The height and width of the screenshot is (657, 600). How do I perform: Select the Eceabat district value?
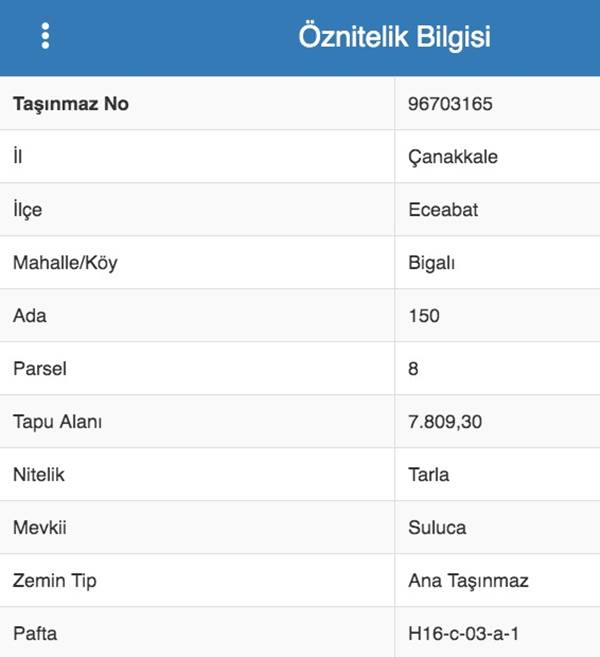pyautogui.click(x=443, y=210)
